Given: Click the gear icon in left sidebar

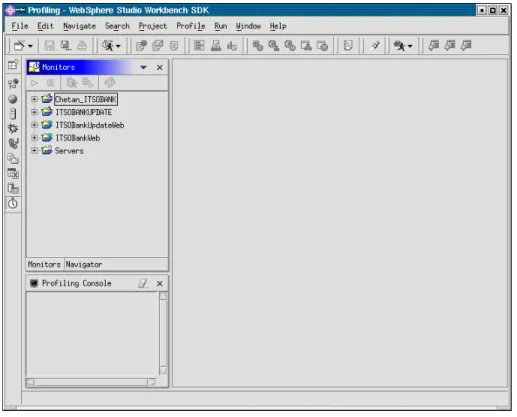Looking at the screenshot, I should (x=13, y=128).
